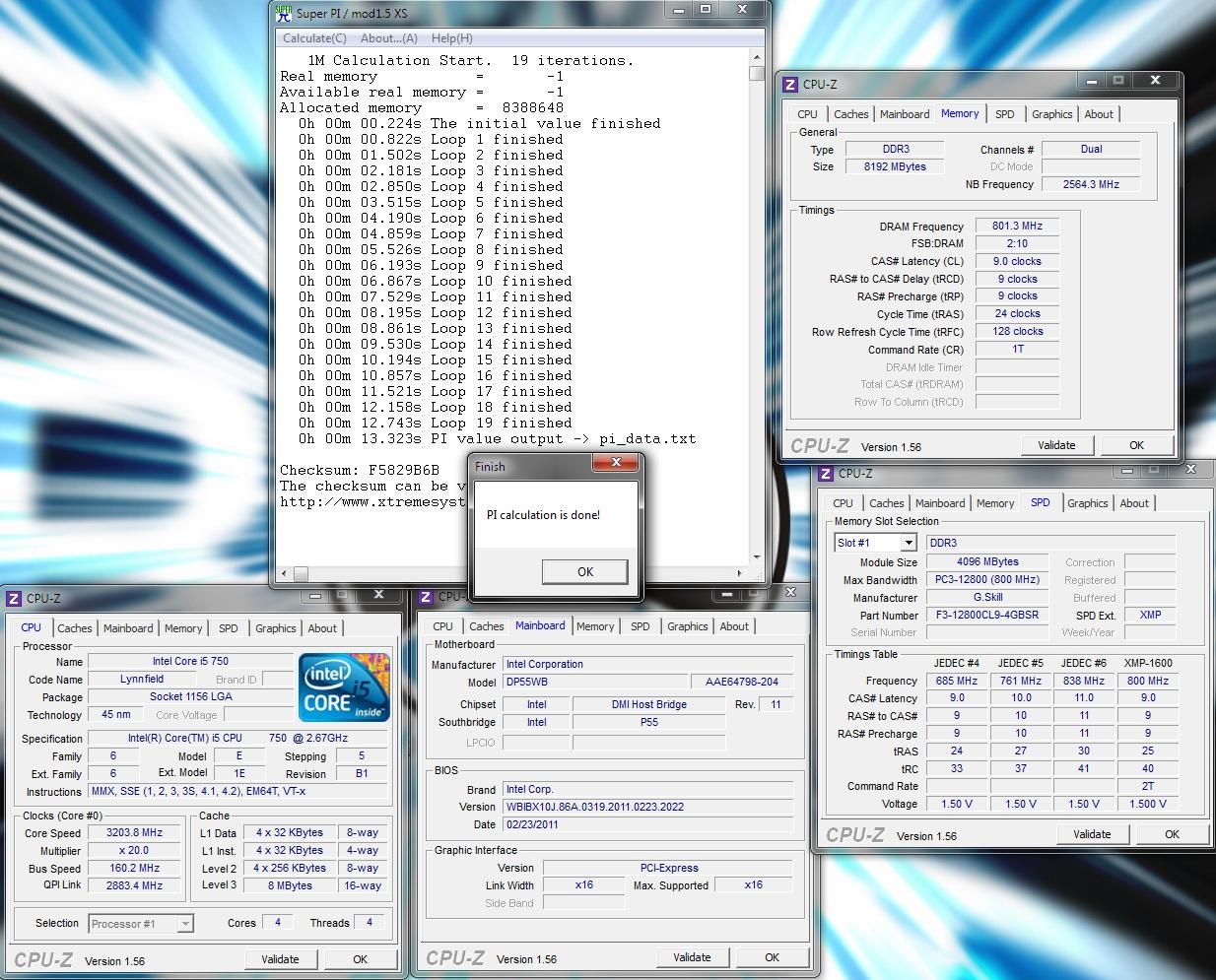Click the CPU-Z CPU window title icon
1216x980 pixels.
pyautogui.click(x=14, y=598)
